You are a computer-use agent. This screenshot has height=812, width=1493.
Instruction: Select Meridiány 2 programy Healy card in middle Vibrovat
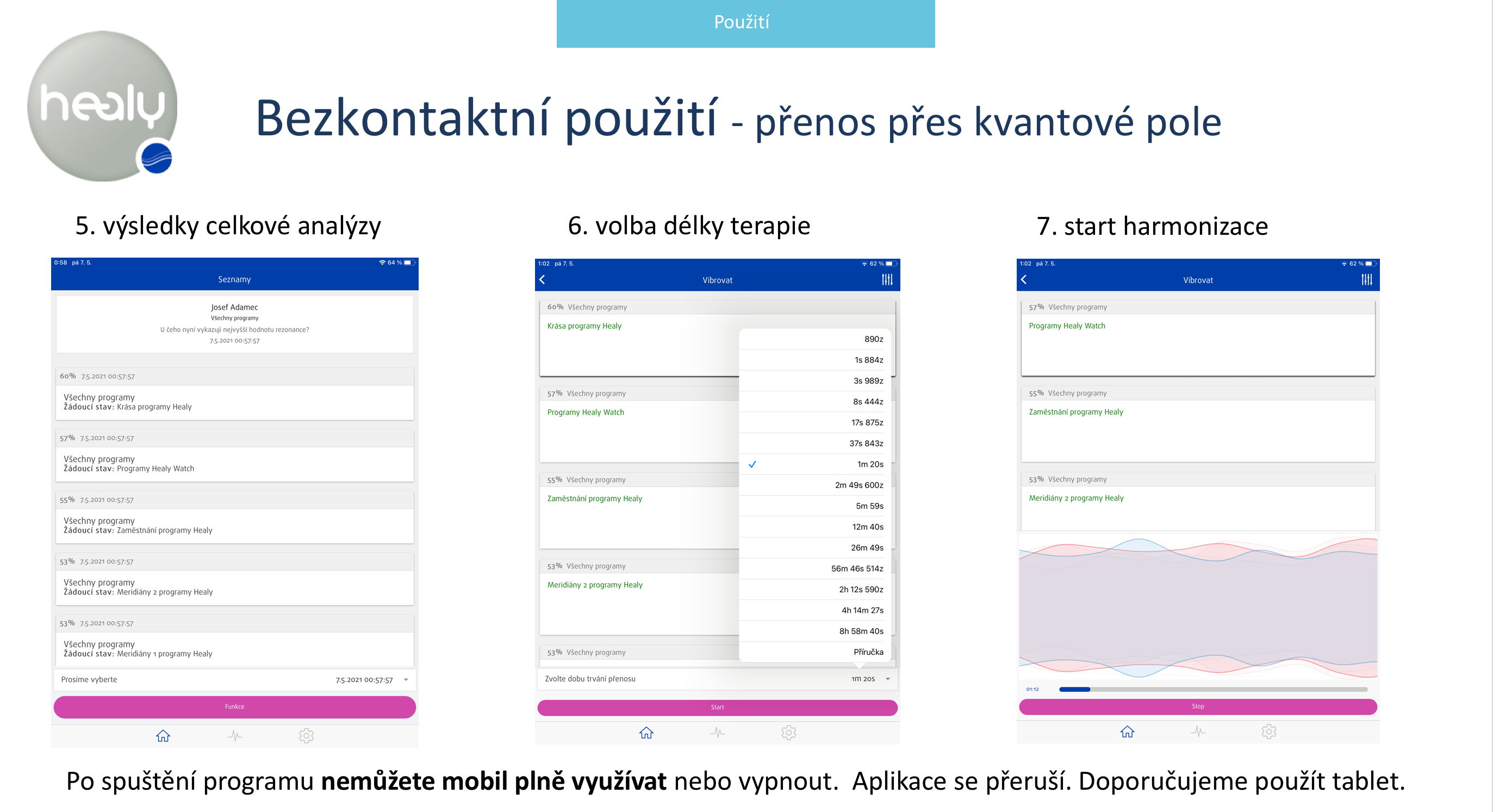(639, 597)
